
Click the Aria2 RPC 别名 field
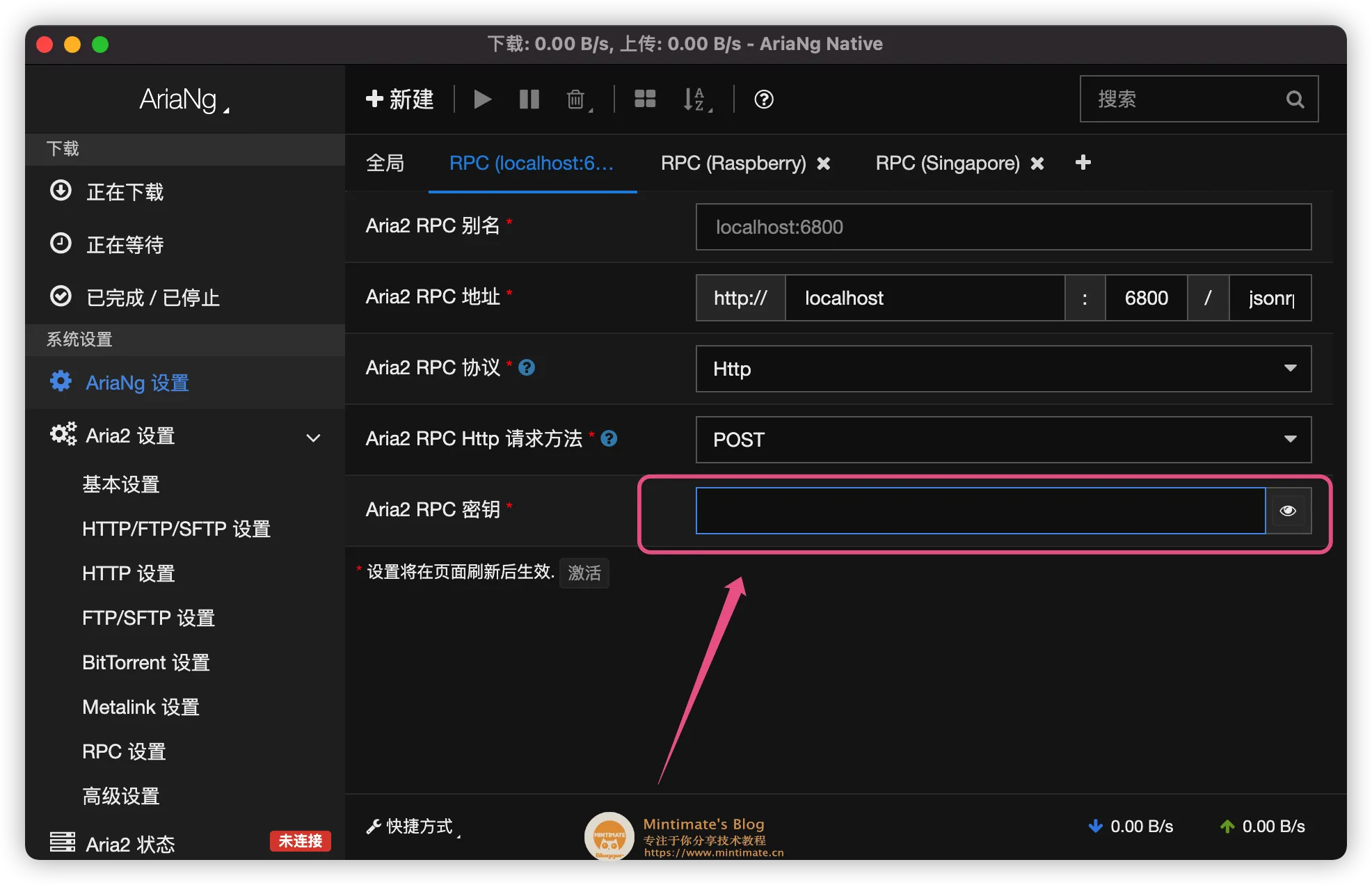click(1003, 227)
